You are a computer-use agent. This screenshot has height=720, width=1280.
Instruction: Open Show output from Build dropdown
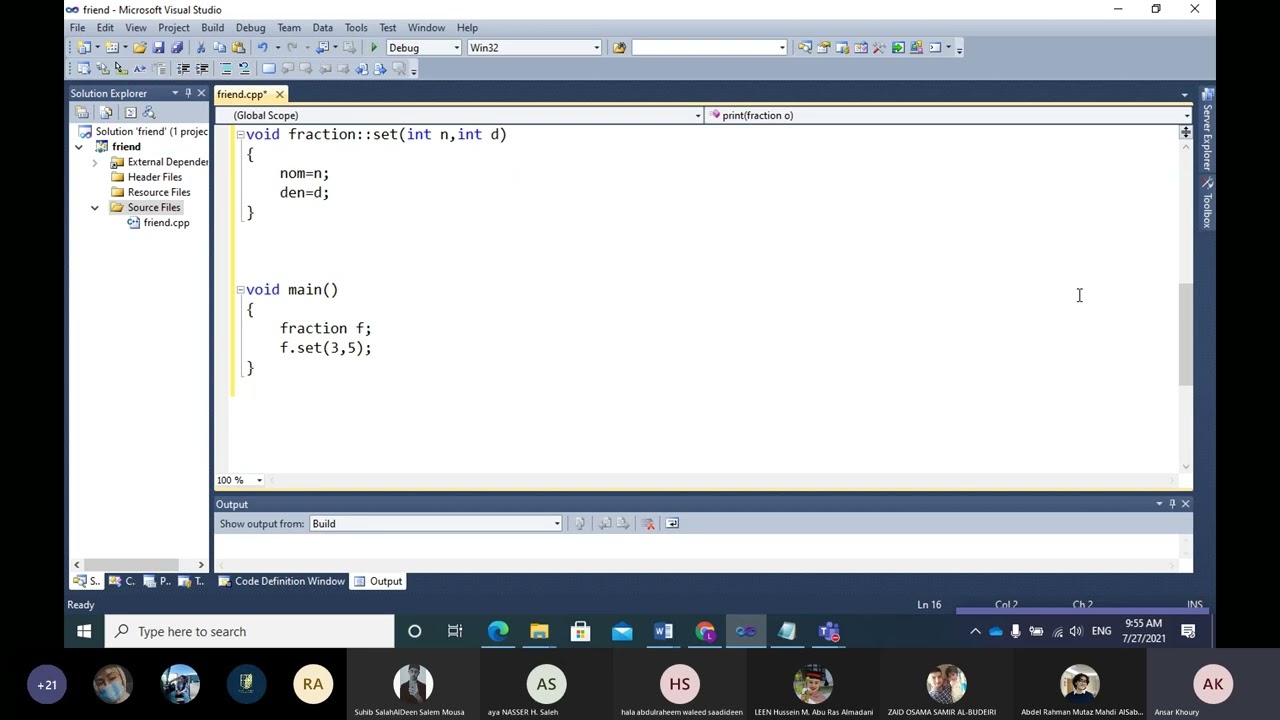coord(557,523)
